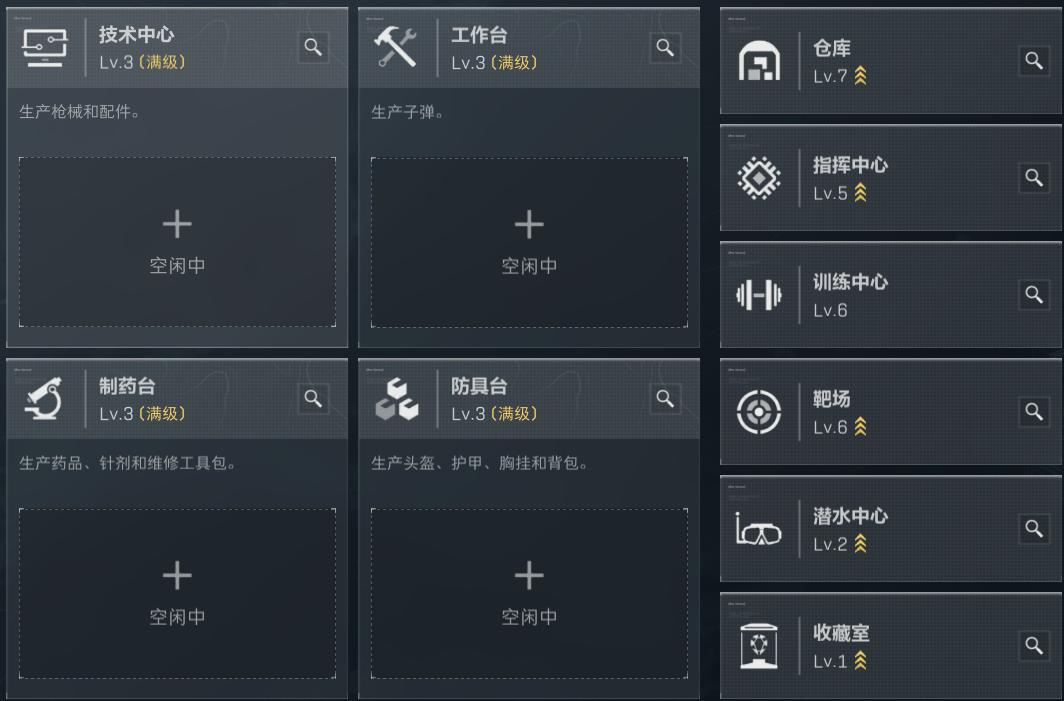Click the 收藏室 Lv.1 upgrade chevrons
Image resolution: width=1064 pixels, height=701 pixels.
coord(860,661)
